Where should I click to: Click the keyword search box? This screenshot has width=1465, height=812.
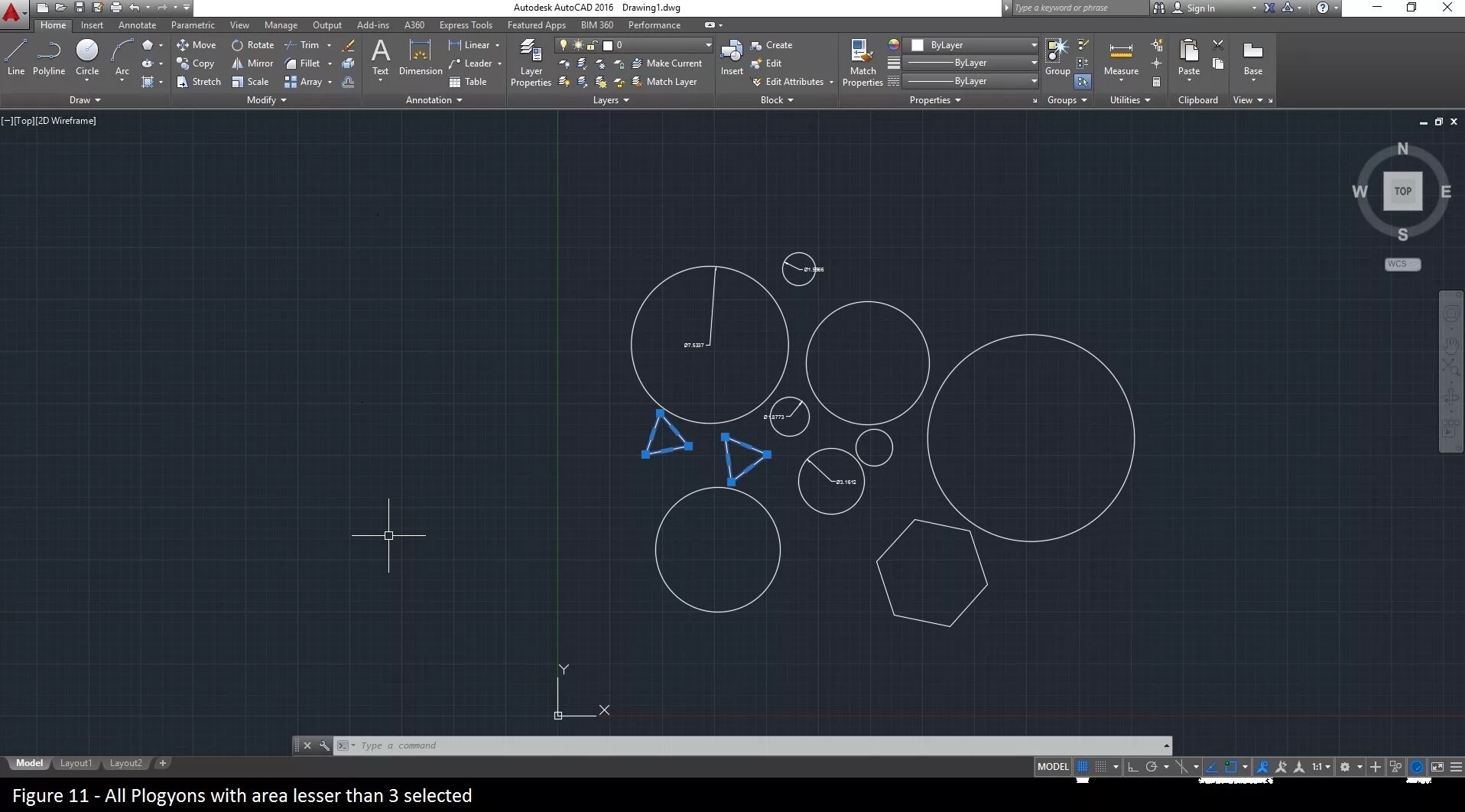pos(1080,8)
